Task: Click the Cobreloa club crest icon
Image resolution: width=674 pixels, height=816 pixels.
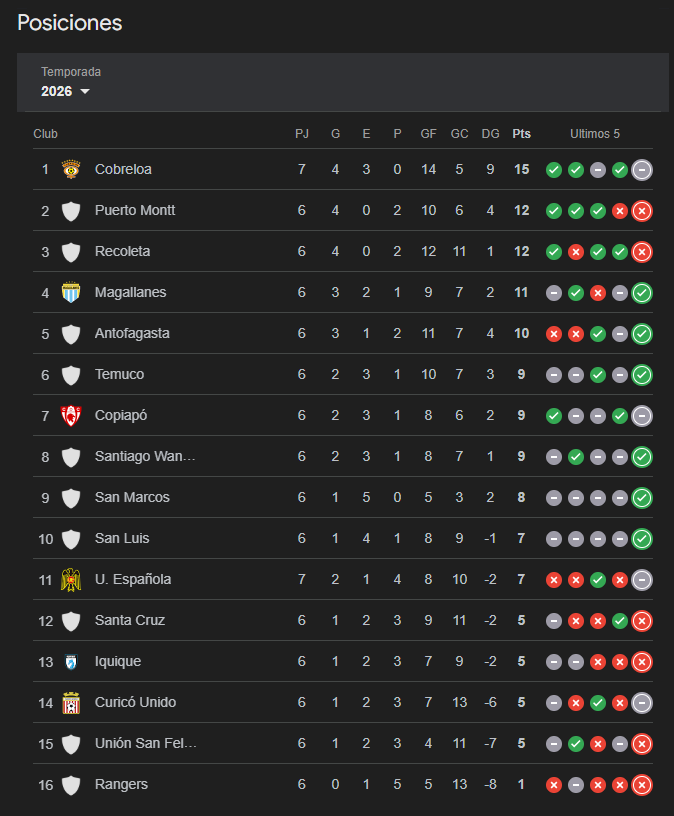Action: (71, 169)
